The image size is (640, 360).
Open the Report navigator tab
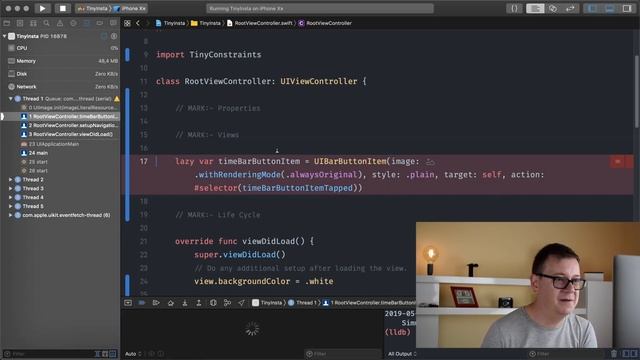(x=113, y=23)
